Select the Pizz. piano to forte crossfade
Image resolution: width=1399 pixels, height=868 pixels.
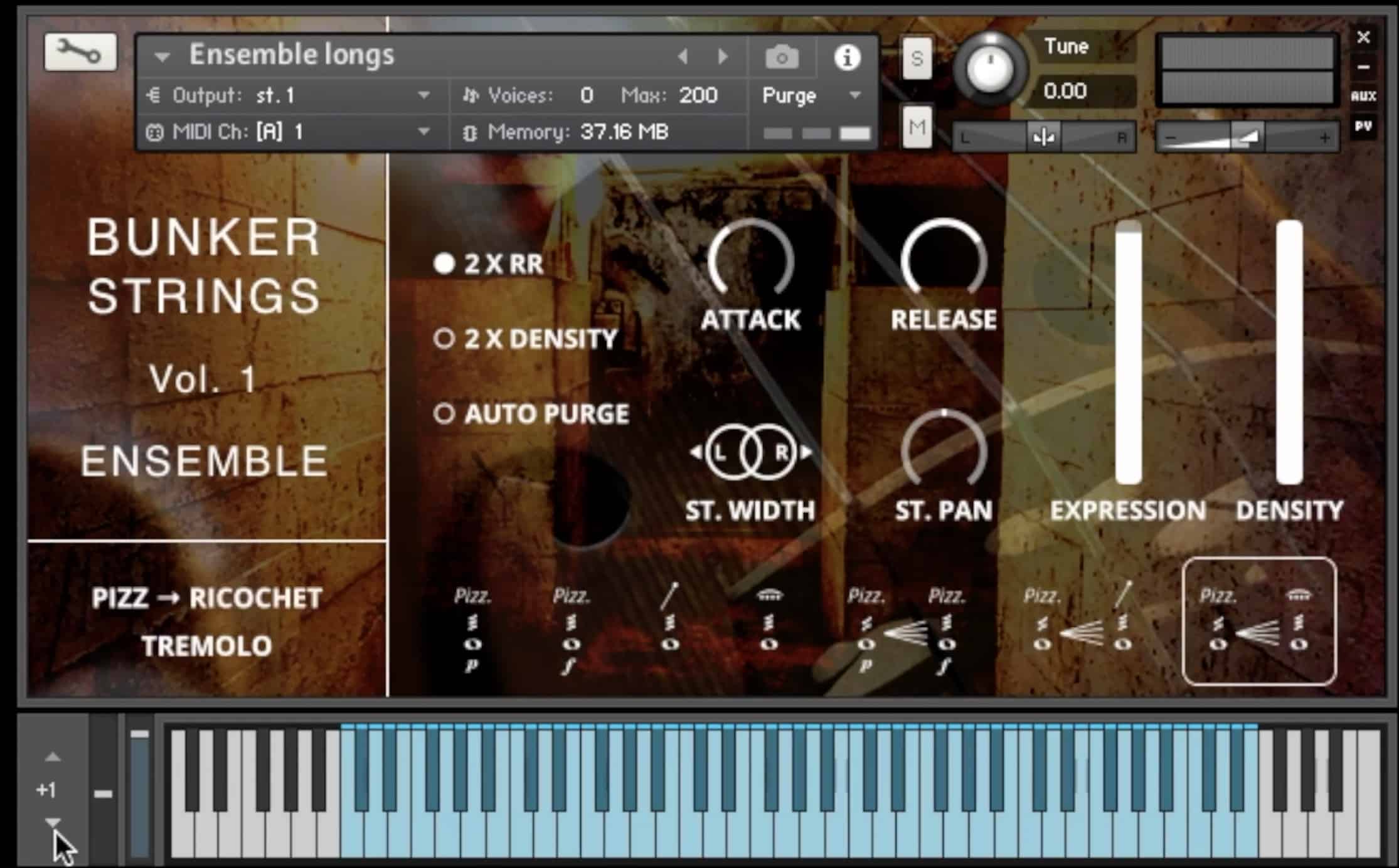tap(906, 630)
